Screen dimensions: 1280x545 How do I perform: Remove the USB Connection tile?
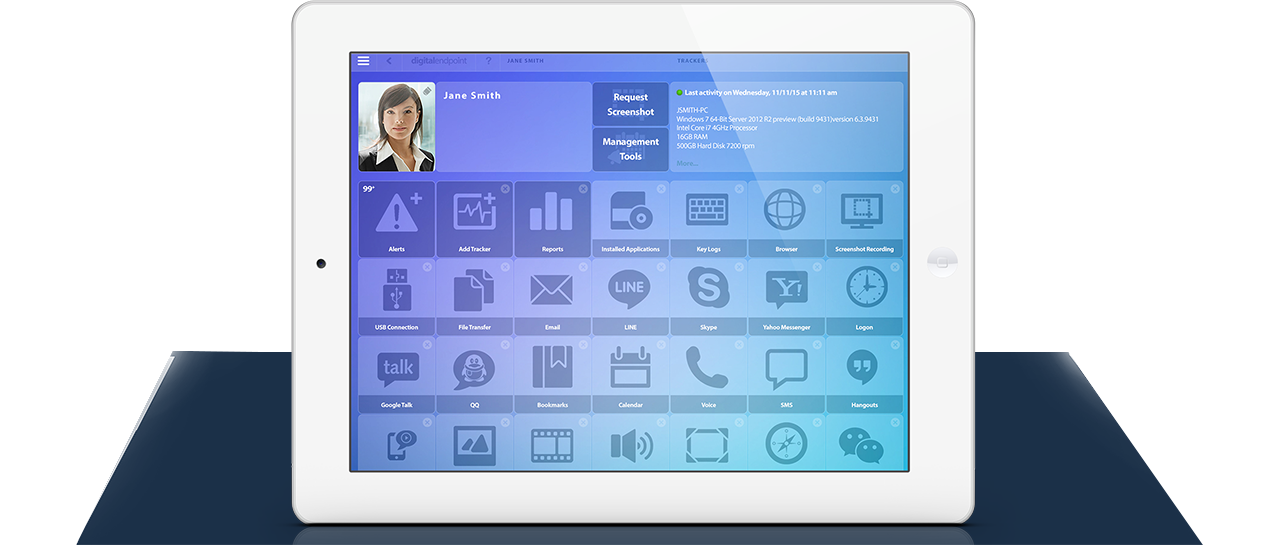(x=427, y=266)
